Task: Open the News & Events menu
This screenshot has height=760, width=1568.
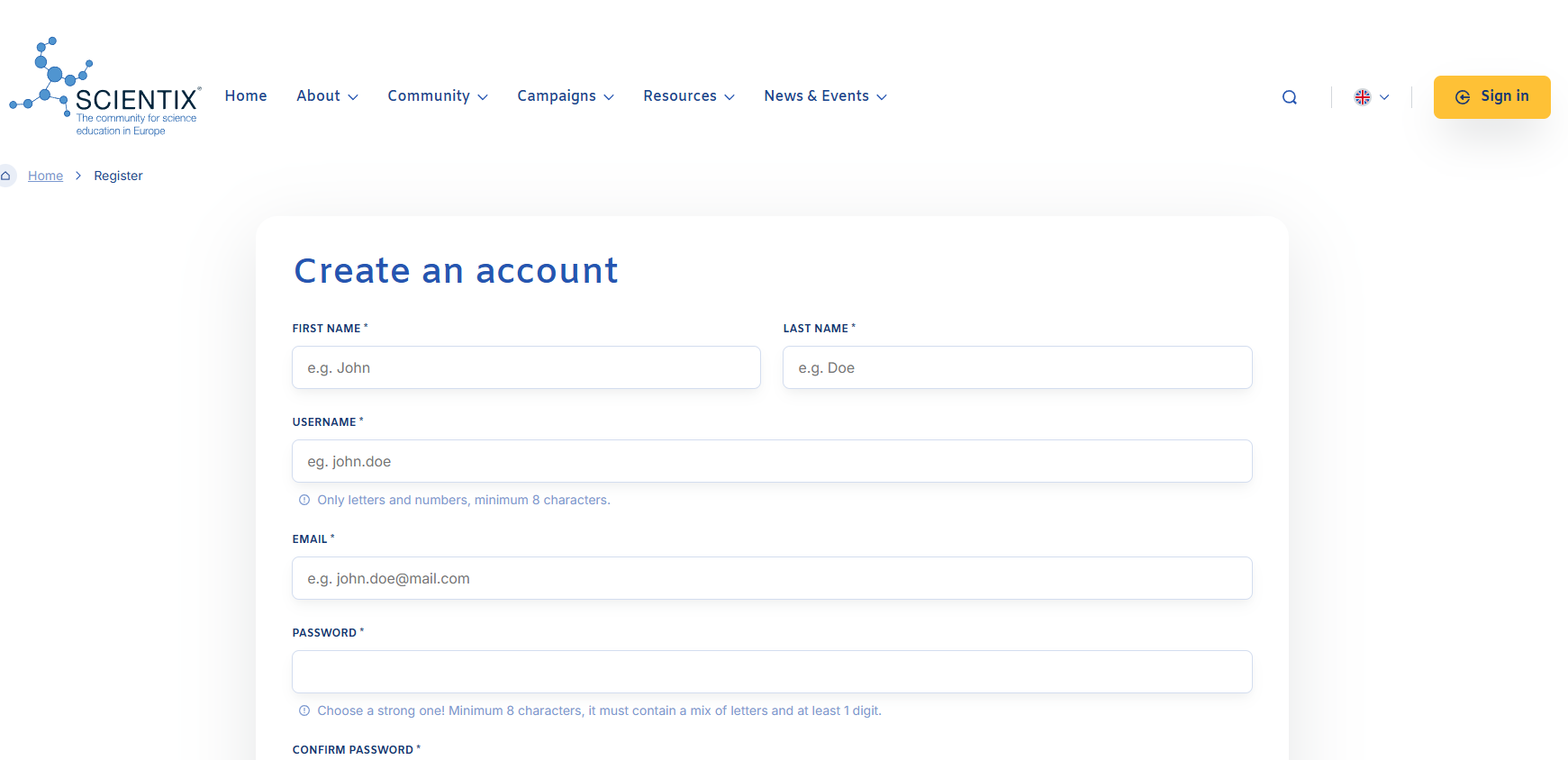Action: (x=824, y=96)
